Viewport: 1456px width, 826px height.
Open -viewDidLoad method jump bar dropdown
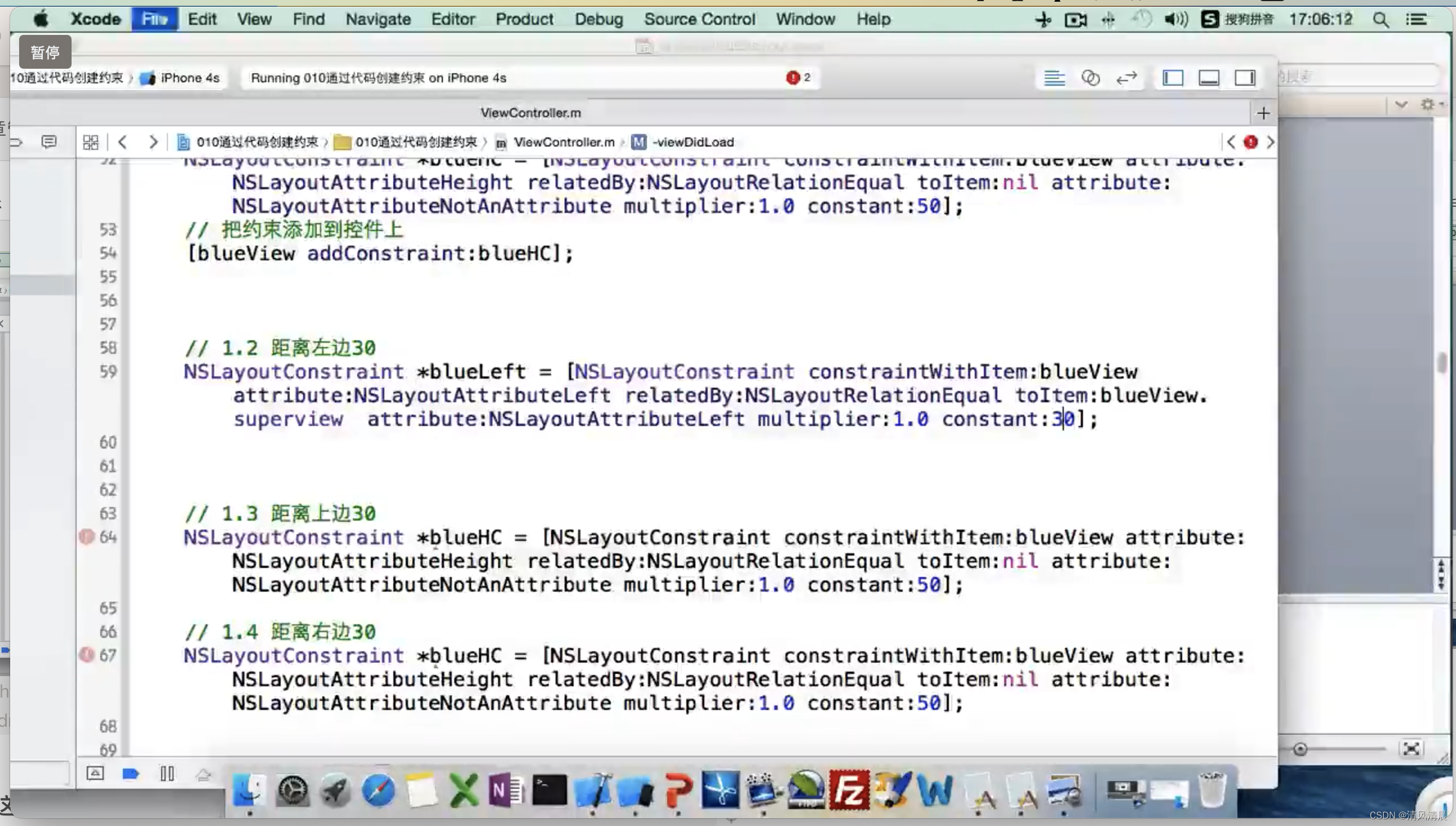click(x=692, y=142)
